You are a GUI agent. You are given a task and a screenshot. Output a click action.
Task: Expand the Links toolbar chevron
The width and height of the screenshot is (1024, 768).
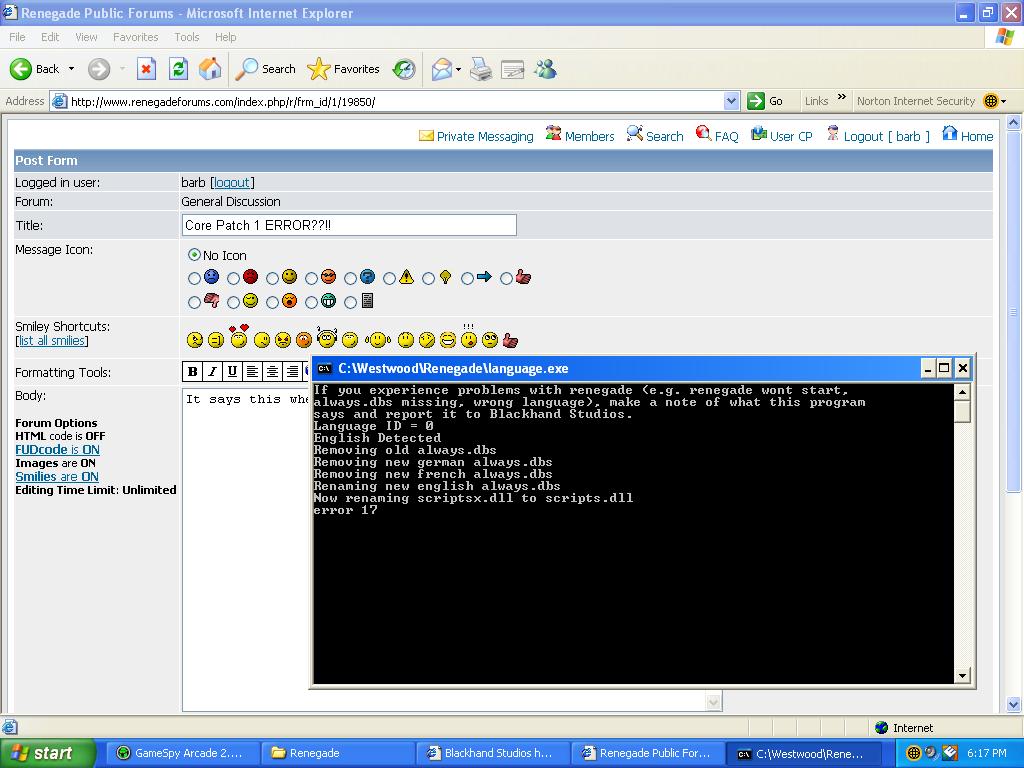pos(842,100)
